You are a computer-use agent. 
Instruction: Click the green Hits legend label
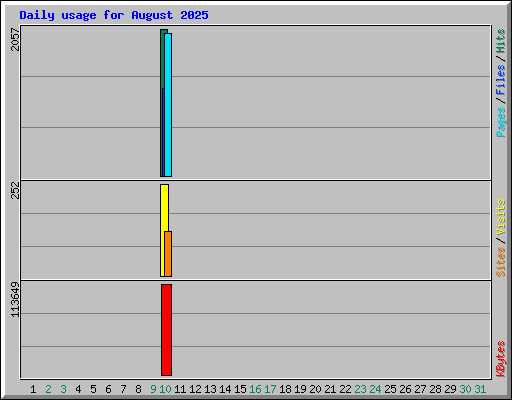[x=501, y=41]
